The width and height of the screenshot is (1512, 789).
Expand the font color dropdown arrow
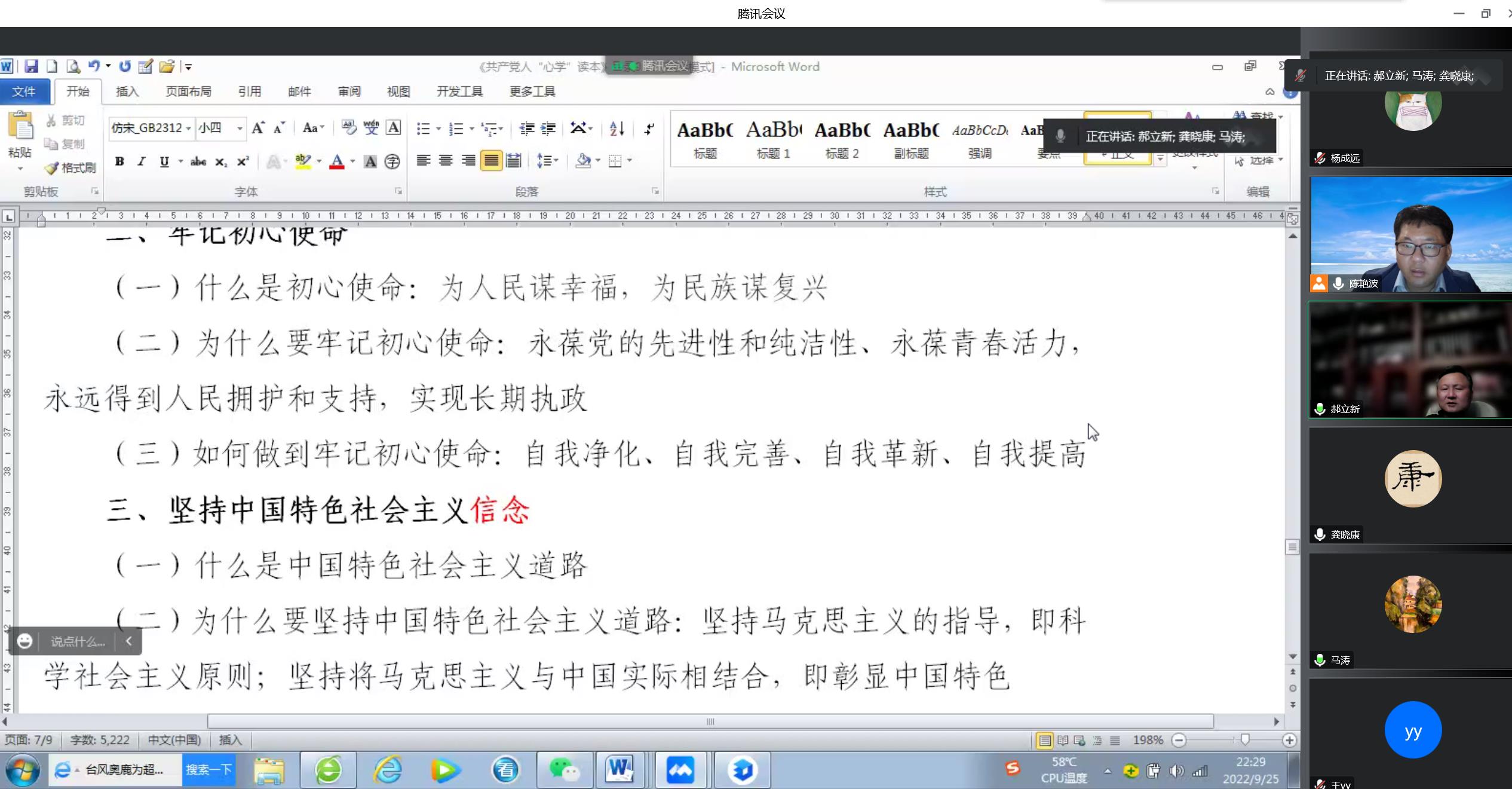tap(352, 161)
